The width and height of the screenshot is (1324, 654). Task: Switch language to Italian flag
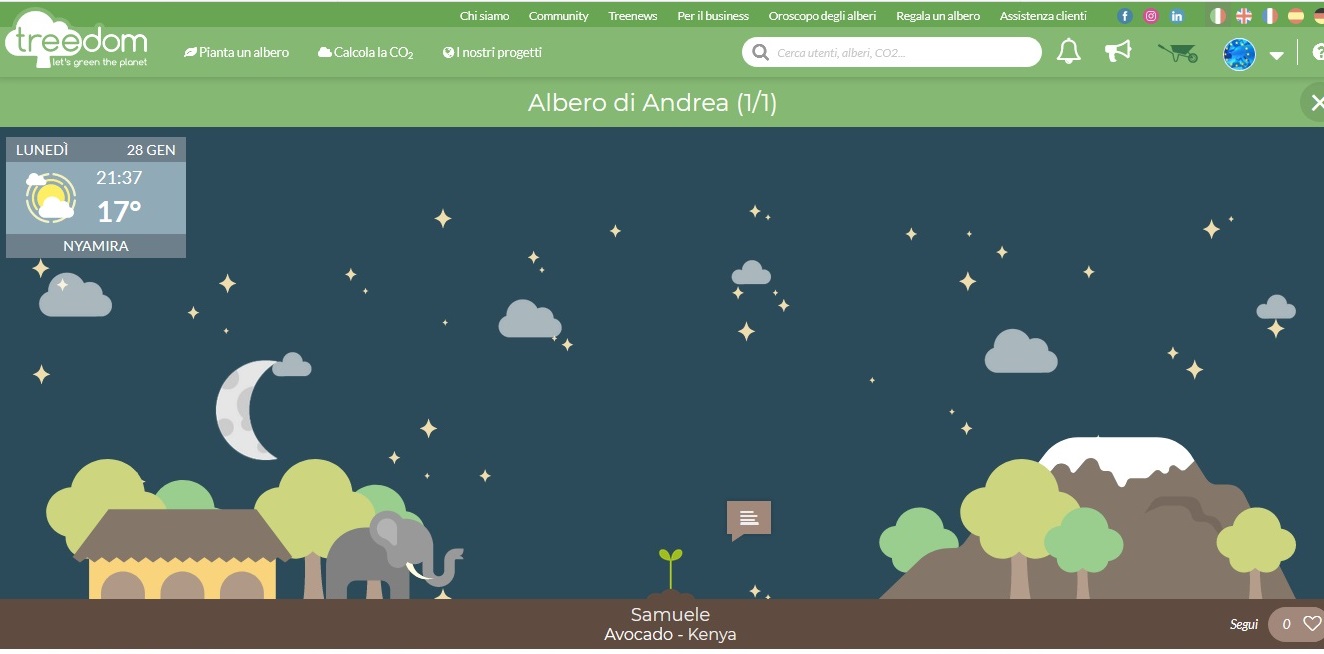tap(1218, 16)
